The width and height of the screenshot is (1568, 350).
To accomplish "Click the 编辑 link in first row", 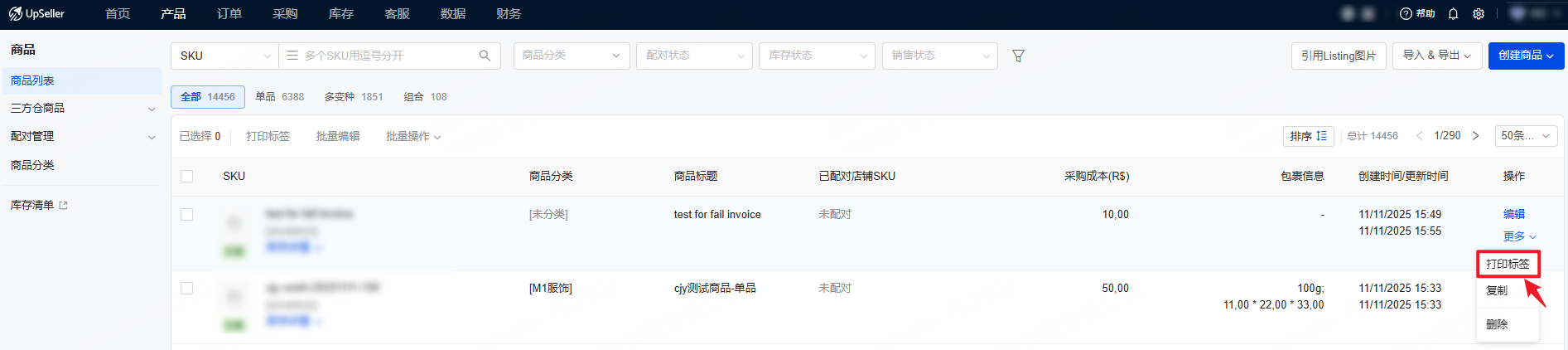I will pyautogui.click(x=1513, y=214).
